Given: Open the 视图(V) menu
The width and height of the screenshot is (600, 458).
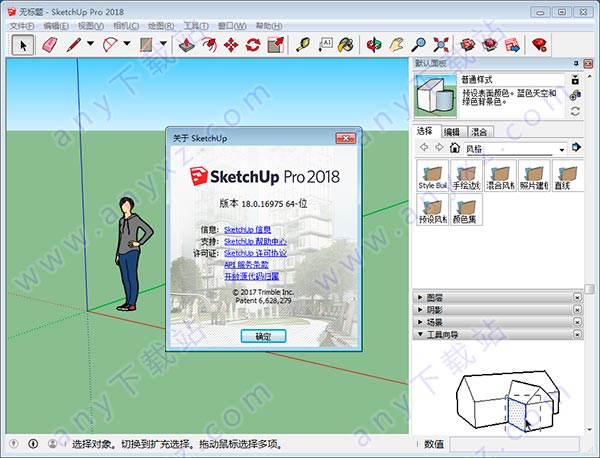Looking at the screenshot, I should [x=91, y=26].
